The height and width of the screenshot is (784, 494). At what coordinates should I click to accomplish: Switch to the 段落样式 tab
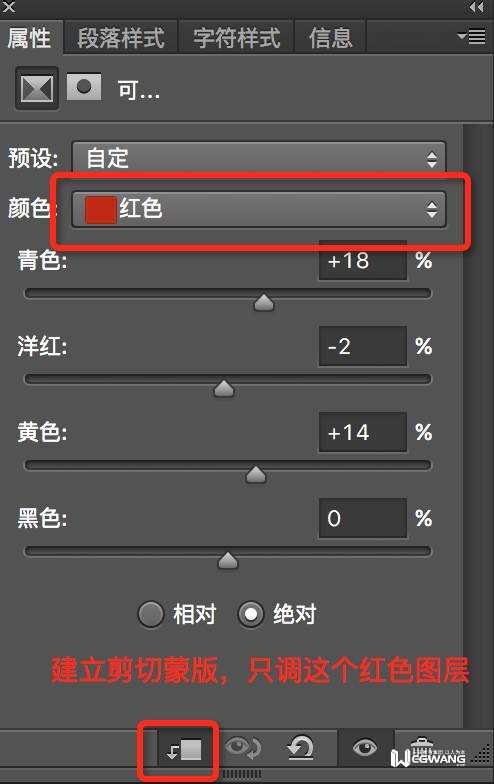point(121,38)
